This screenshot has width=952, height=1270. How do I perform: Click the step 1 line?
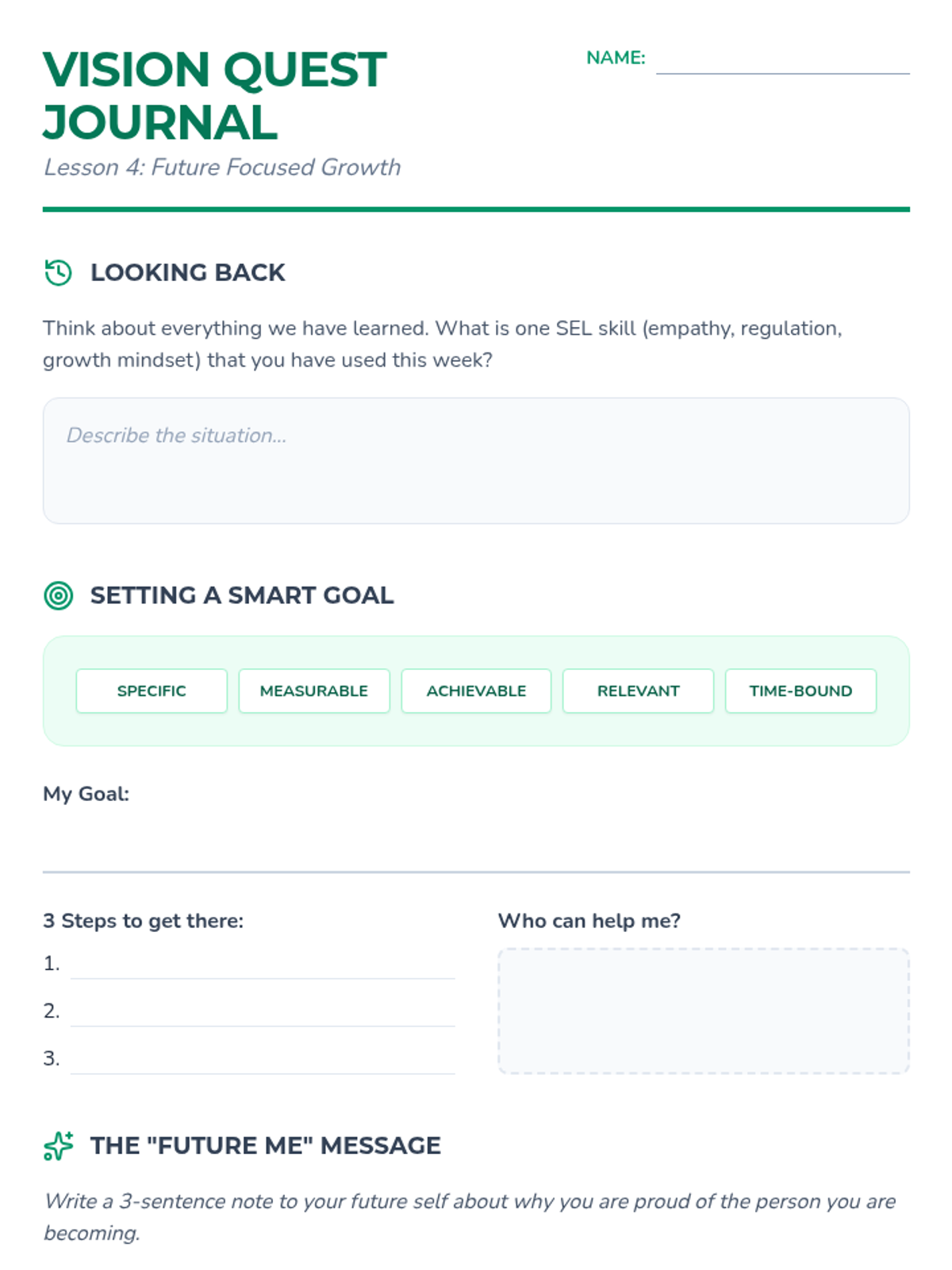(263, 964)
